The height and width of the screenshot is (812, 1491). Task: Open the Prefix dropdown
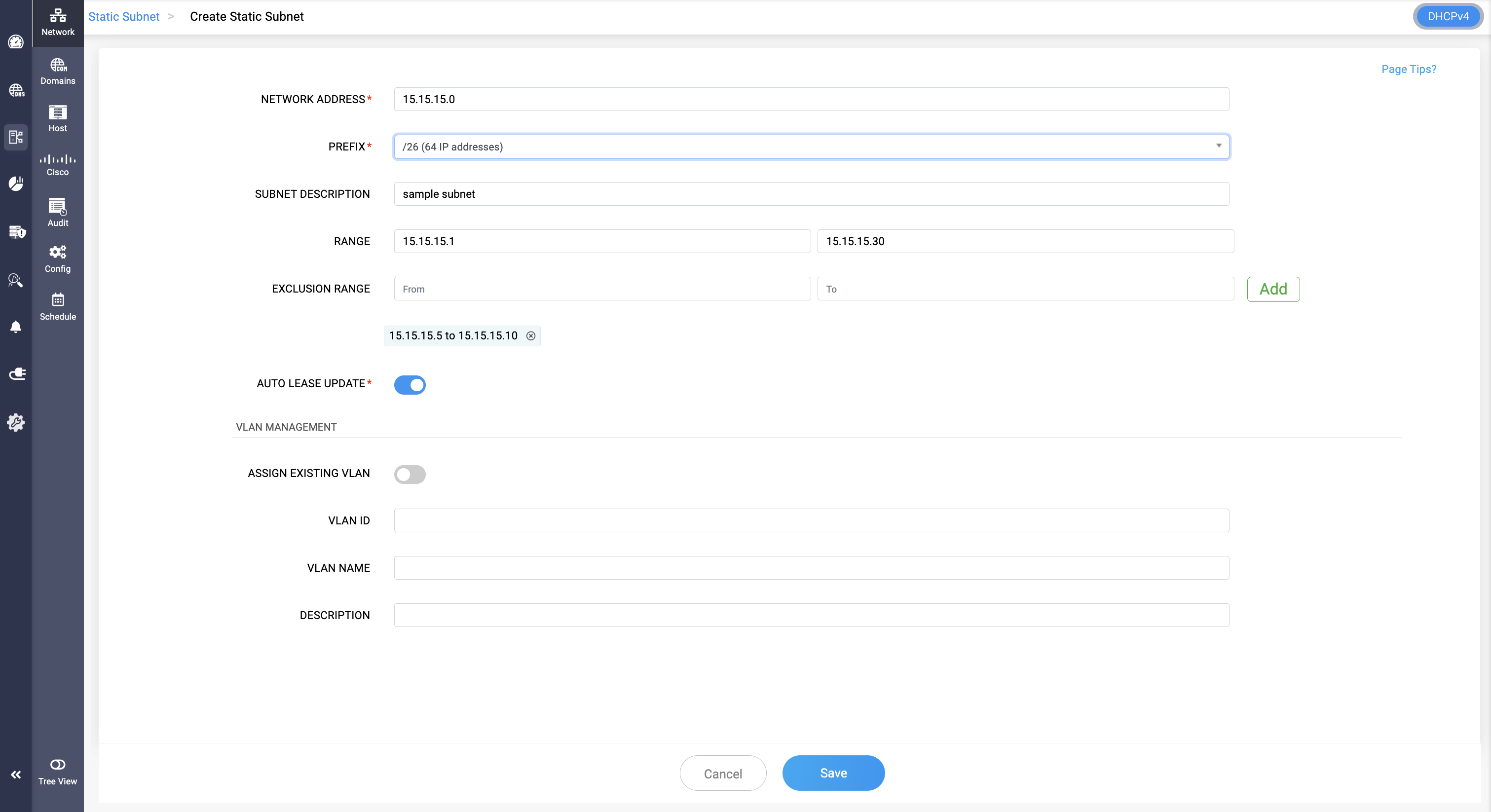811,147
